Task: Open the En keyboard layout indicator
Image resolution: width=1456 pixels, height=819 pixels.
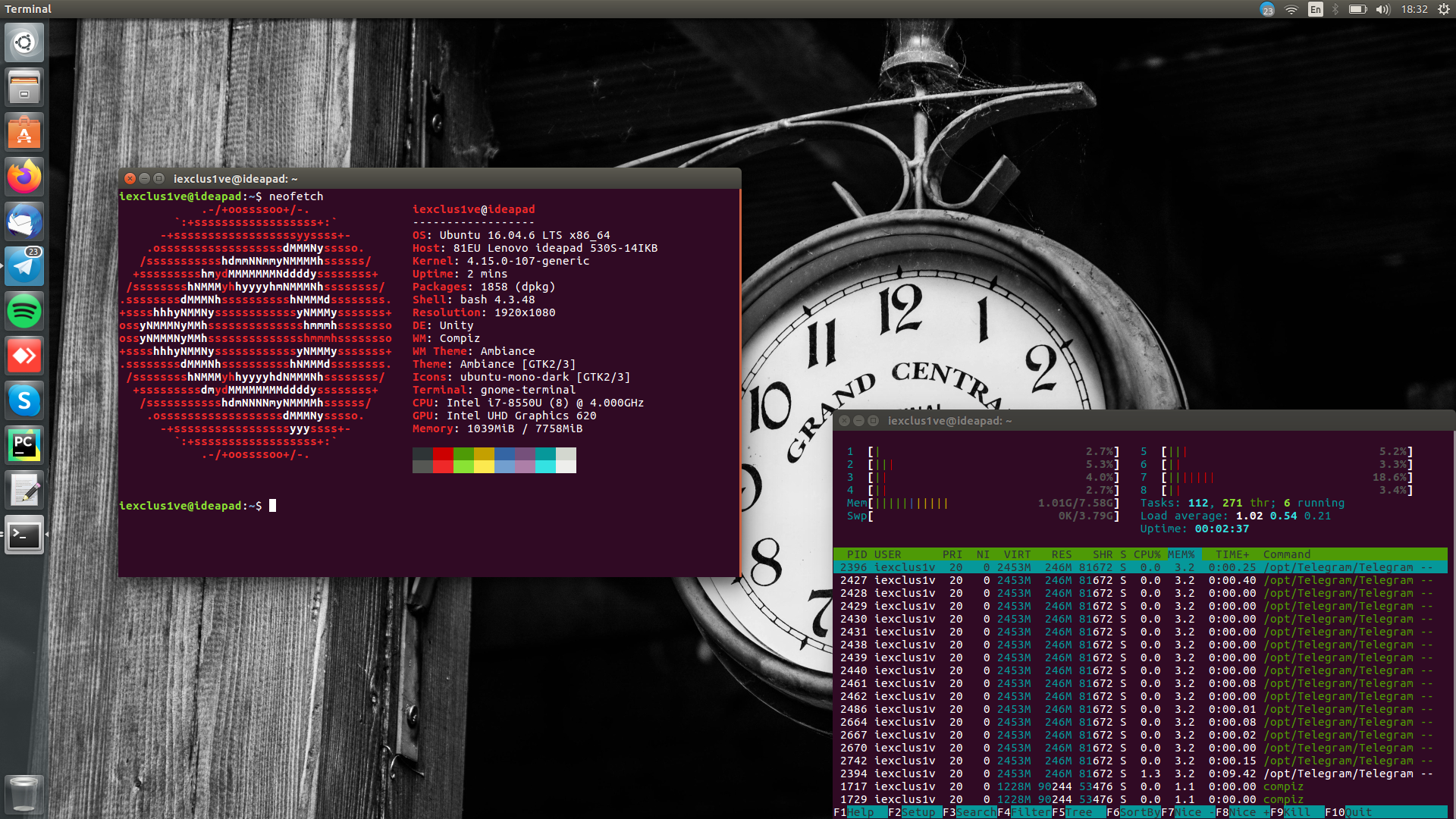Action: coord(1316,9)
